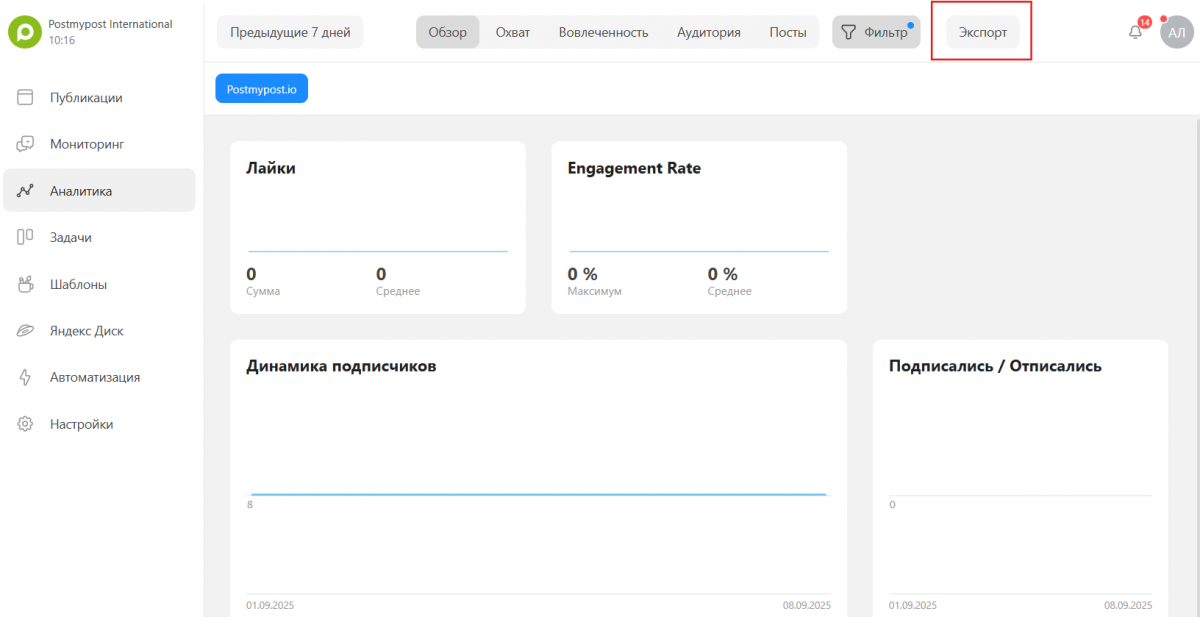Switch to the Вовлеченность tab
This screenshot has height=617, width=1200.
[x=603, y=32]
